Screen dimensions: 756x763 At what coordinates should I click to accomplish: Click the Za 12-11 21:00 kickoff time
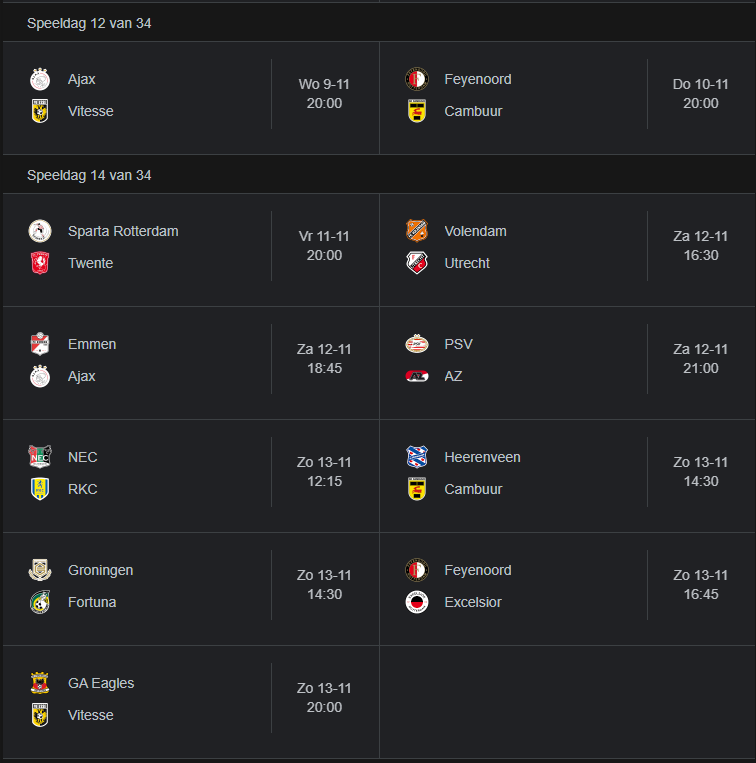701,359
